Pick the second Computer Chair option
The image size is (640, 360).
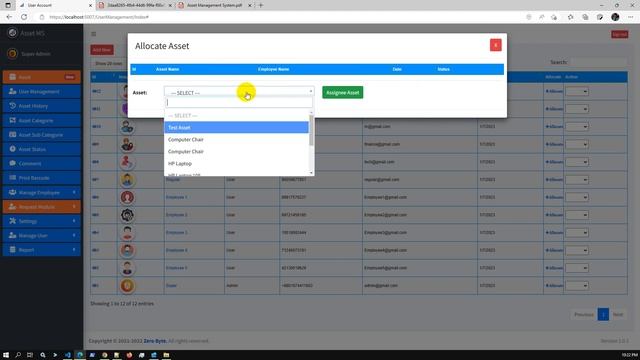pos(236,151)
